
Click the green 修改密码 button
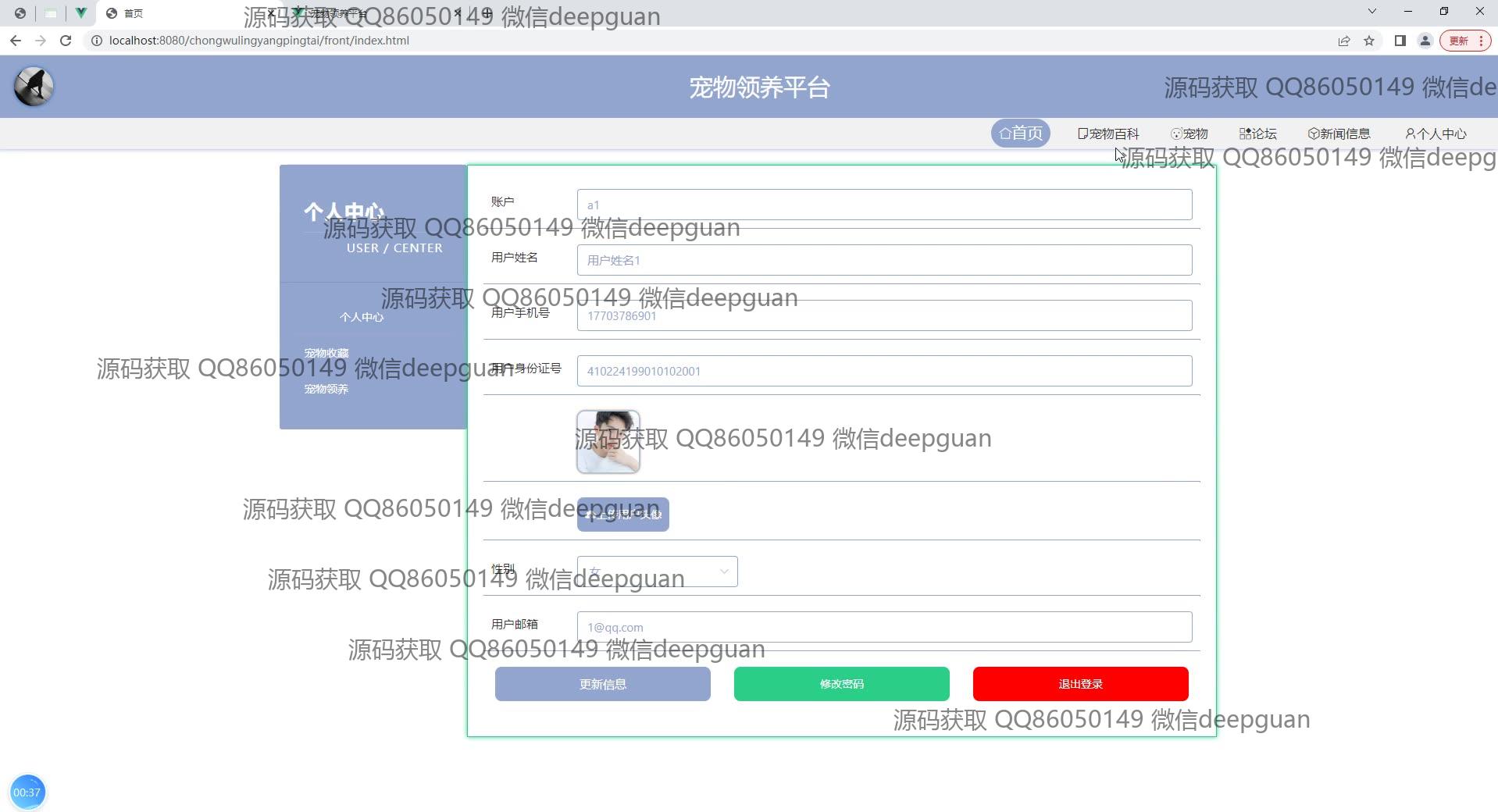[841, 684]
